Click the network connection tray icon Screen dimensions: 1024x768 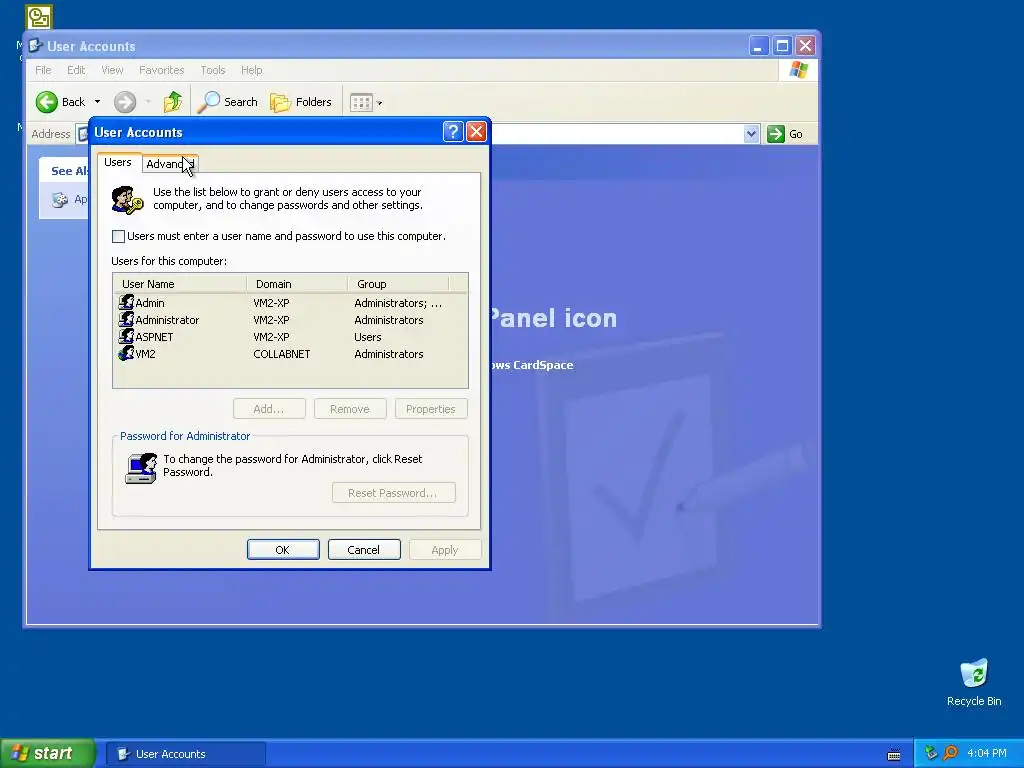(931, 754)
